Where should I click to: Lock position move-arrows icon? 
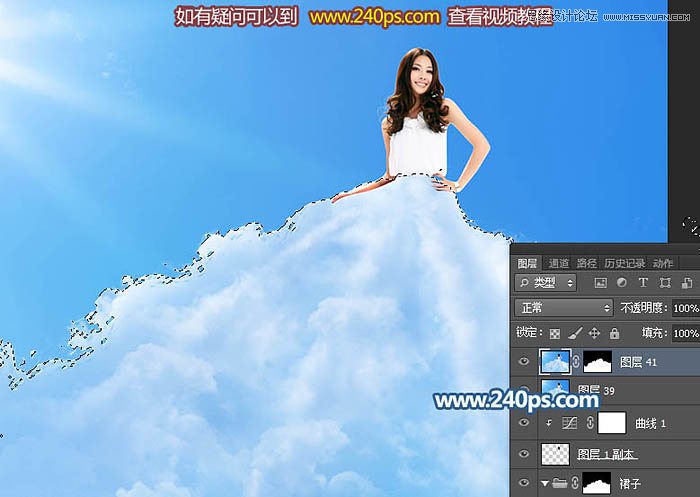[x=594, y=333]
